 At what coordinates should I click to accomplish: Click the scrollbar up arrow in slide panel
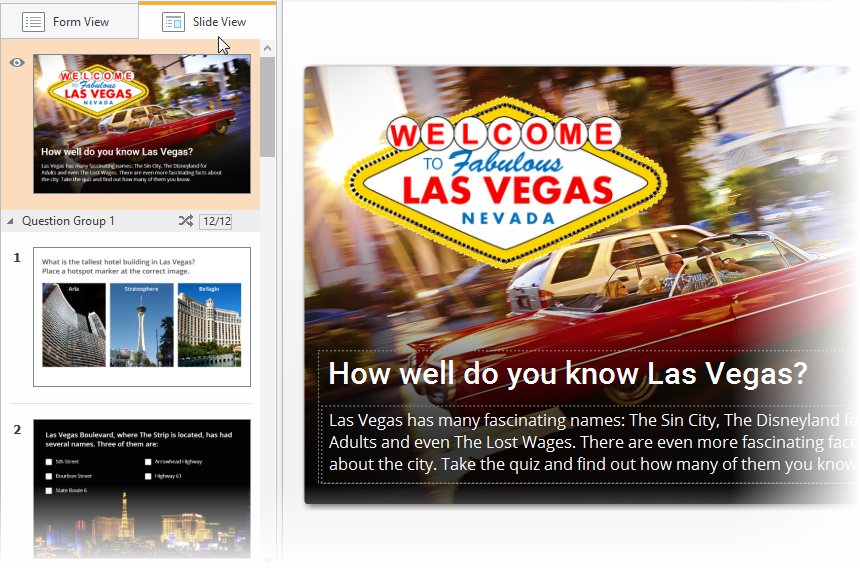267,48
